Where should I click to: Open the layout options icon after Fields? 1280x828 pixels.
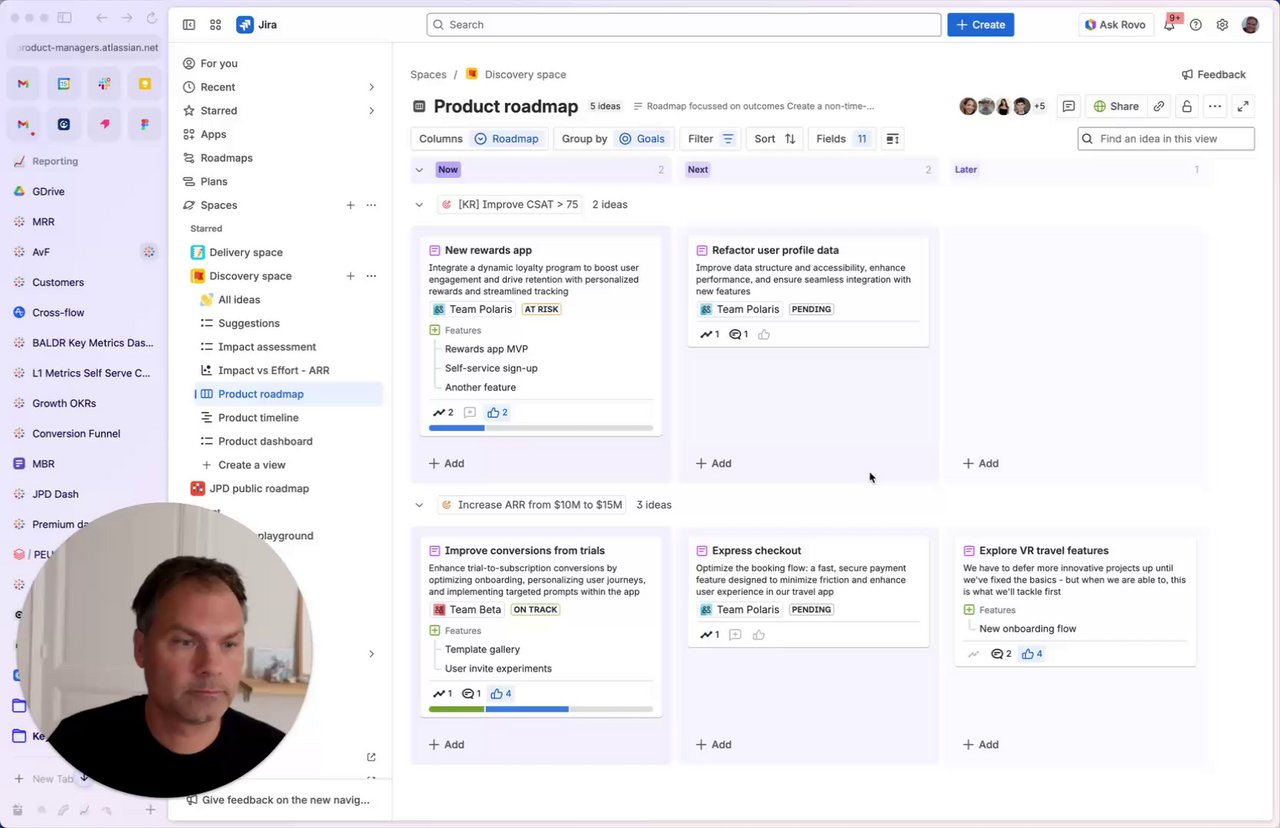[x=893, y=139]
